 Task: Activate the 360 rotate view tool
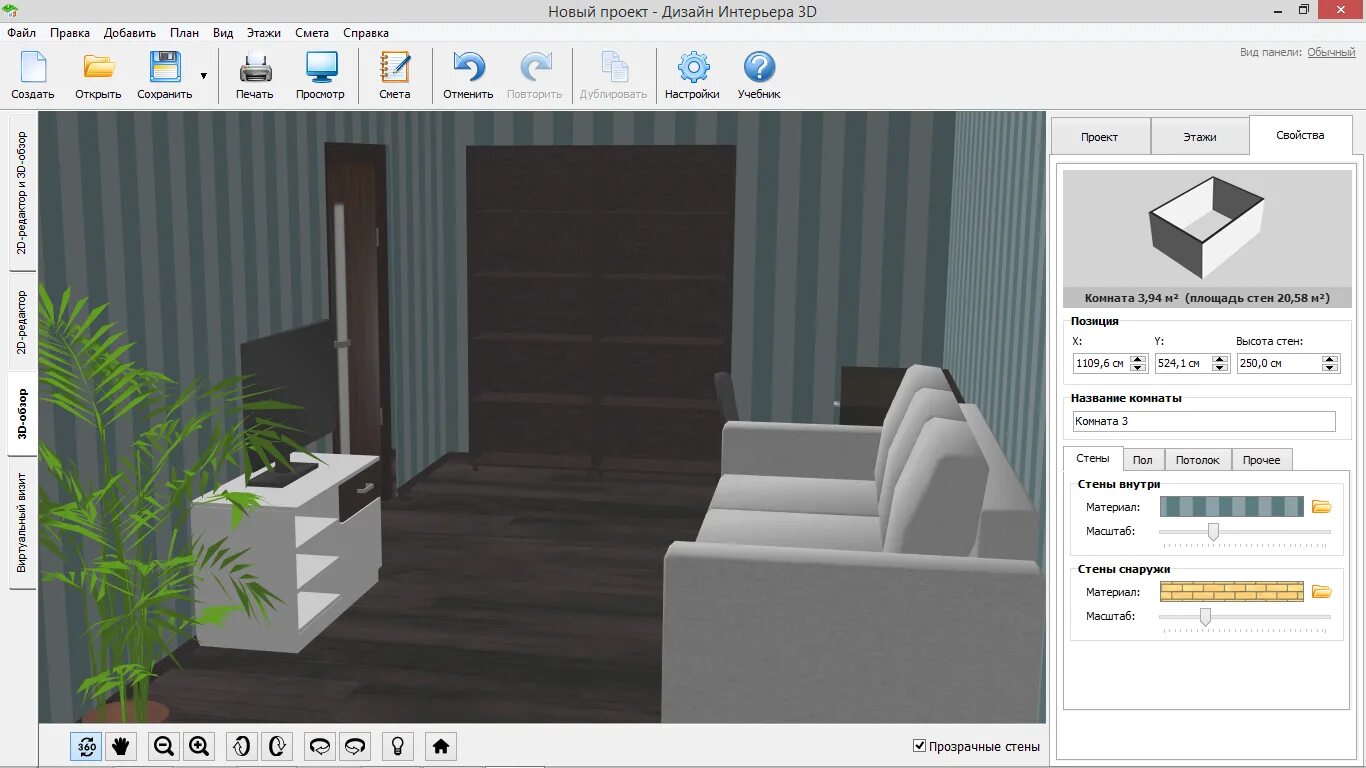86,746
